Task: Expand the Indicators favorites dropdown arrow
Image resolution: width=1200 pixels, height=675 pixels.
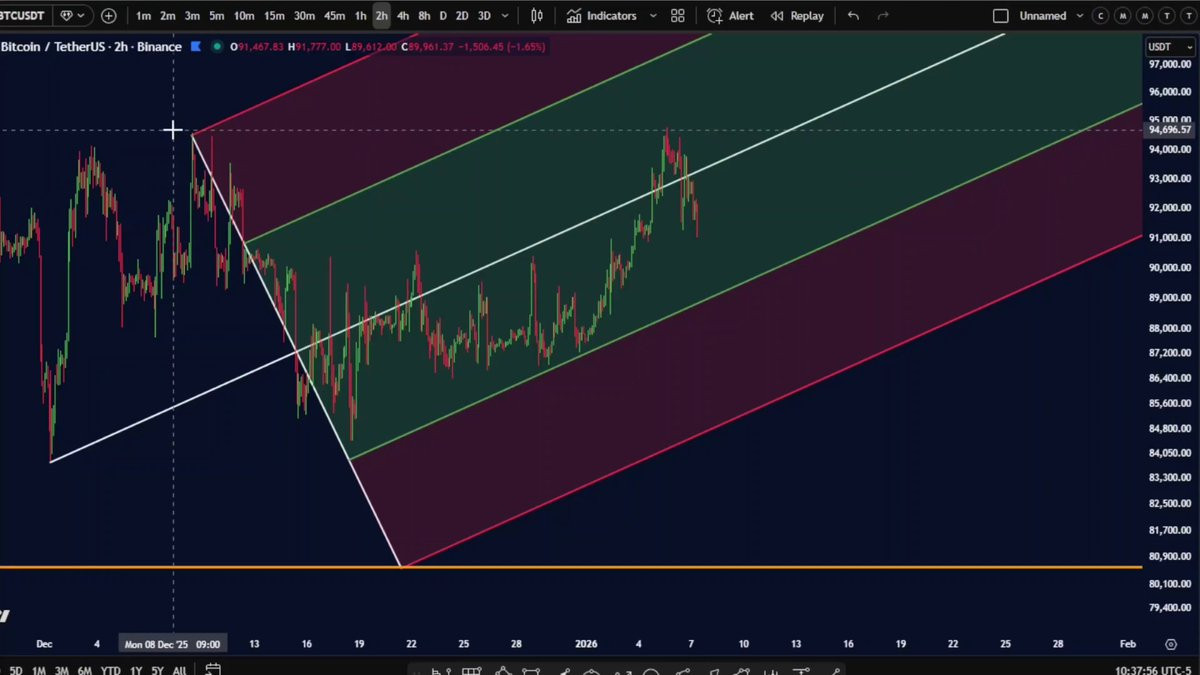Action: click(x=653, y=16)
